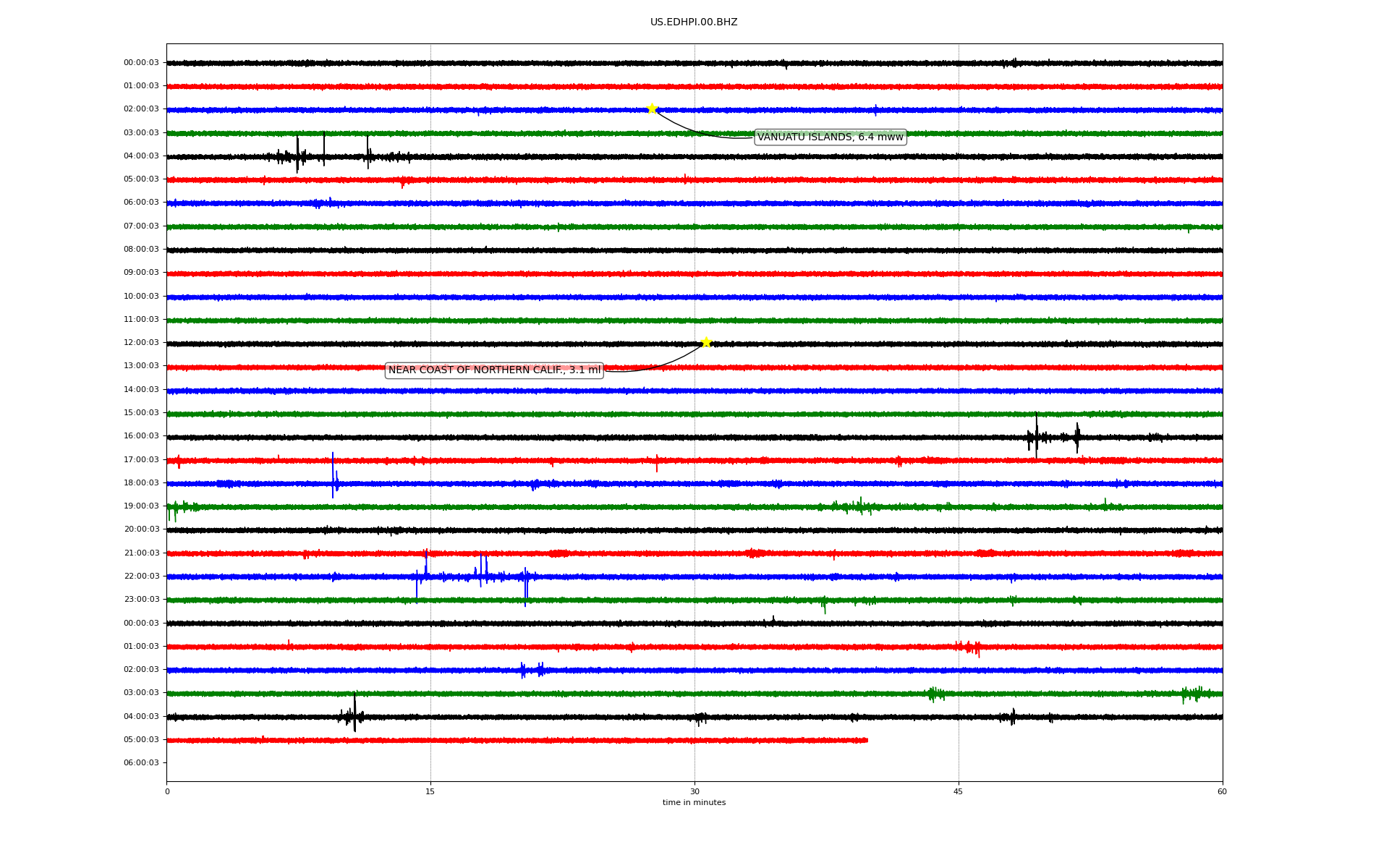Click the NEAR COAST OF NORTHERN CALIF. label
This screenshot has width=1389, height=868.
coord(494,370)
